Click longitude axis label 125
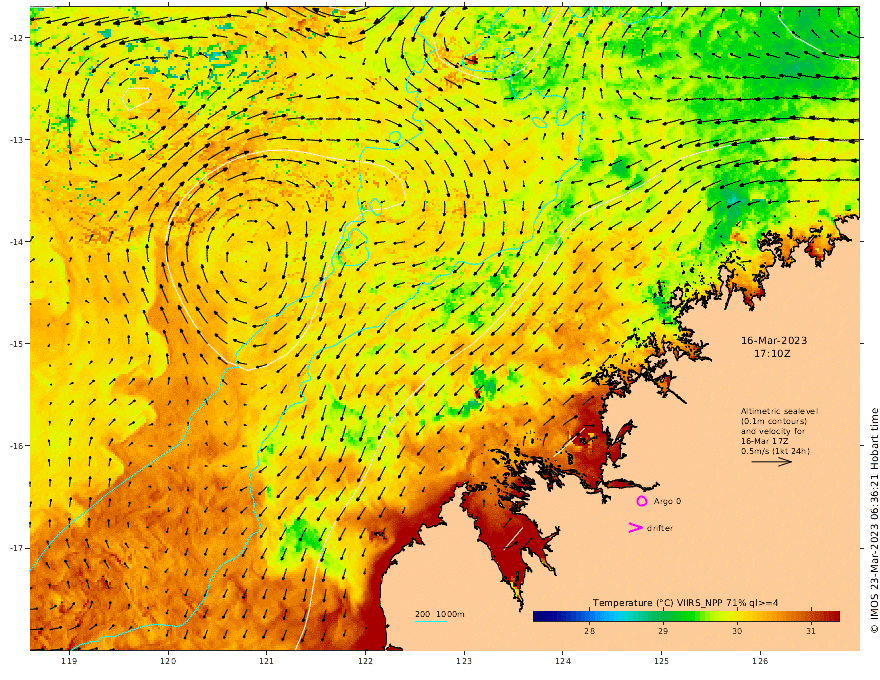 (662, 661)
